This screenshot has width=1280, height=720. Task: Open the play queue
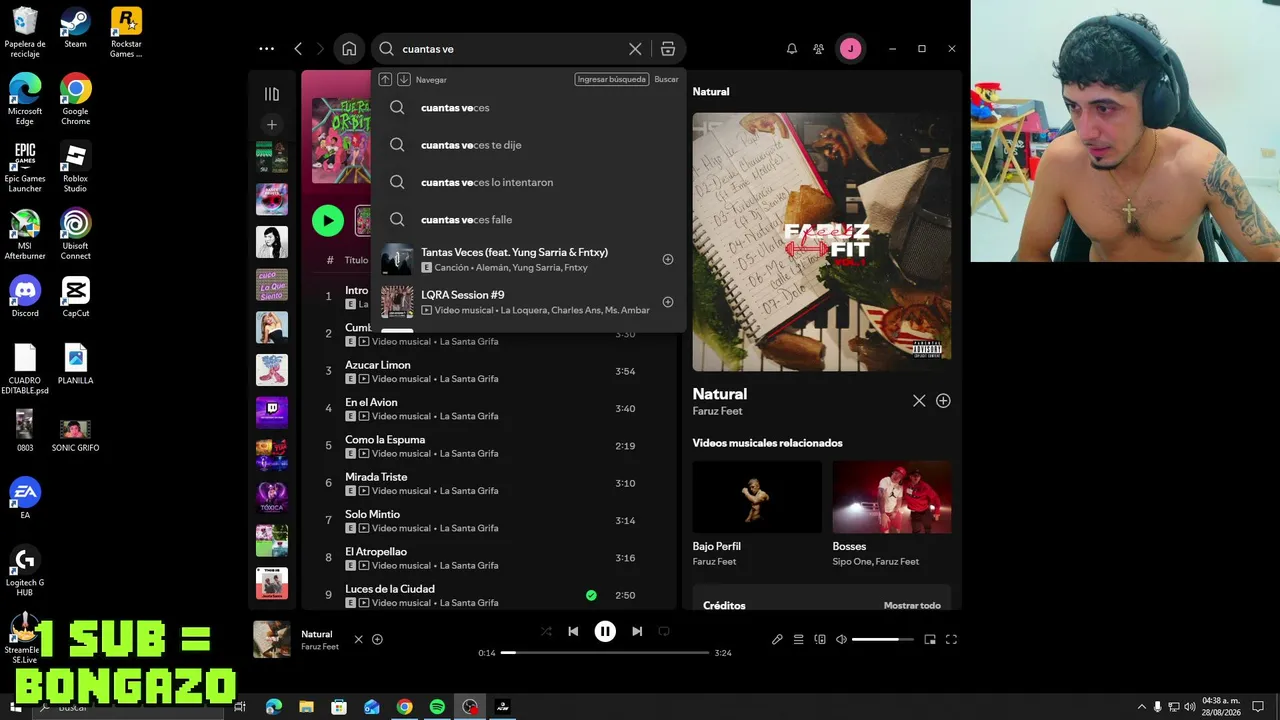799,639
